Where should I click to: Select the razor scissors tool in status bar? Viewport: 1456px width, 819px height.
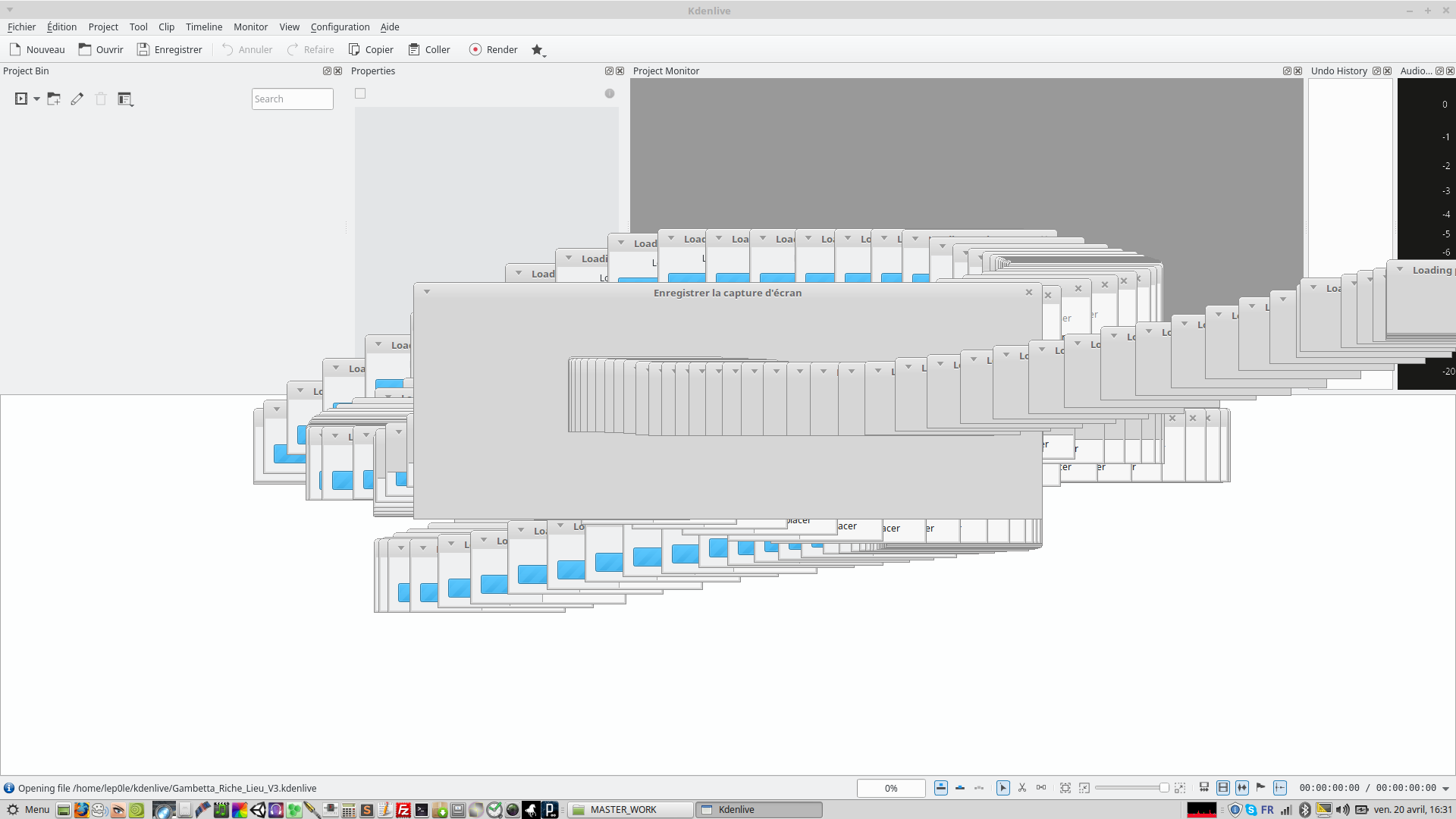coord(1022,788)
